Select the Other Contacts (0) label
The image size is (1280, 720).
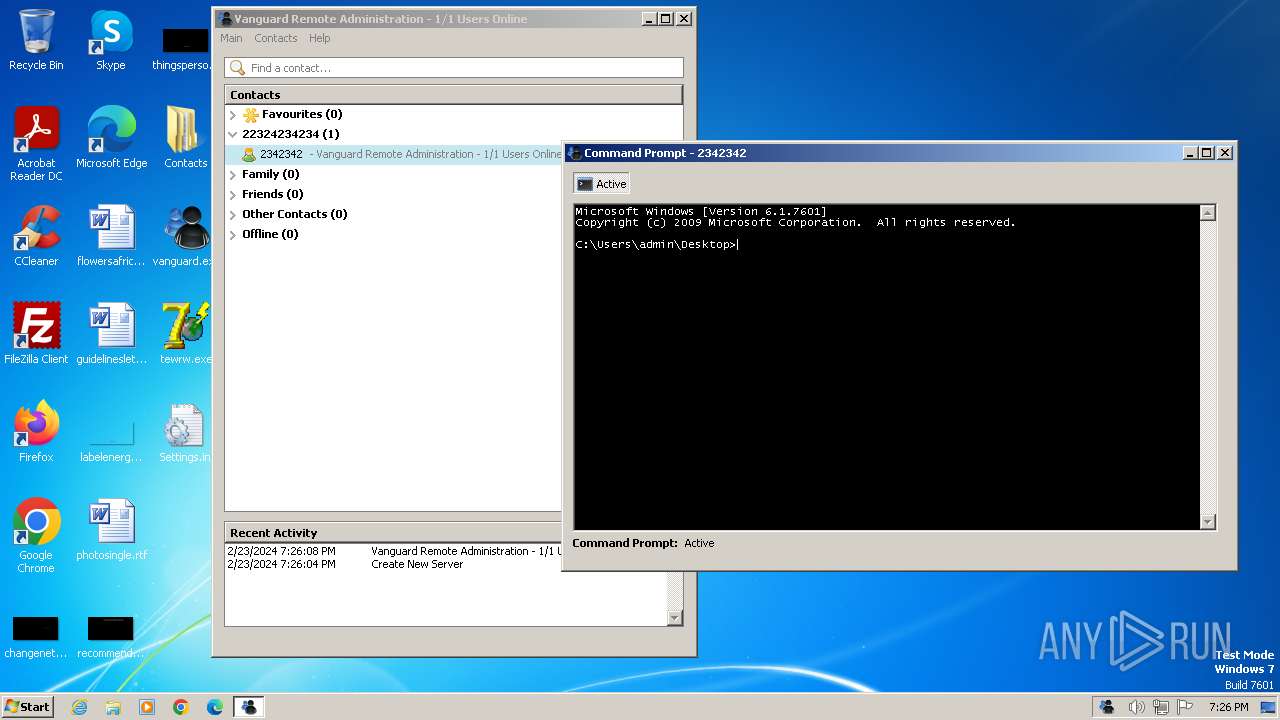[294, 215]
